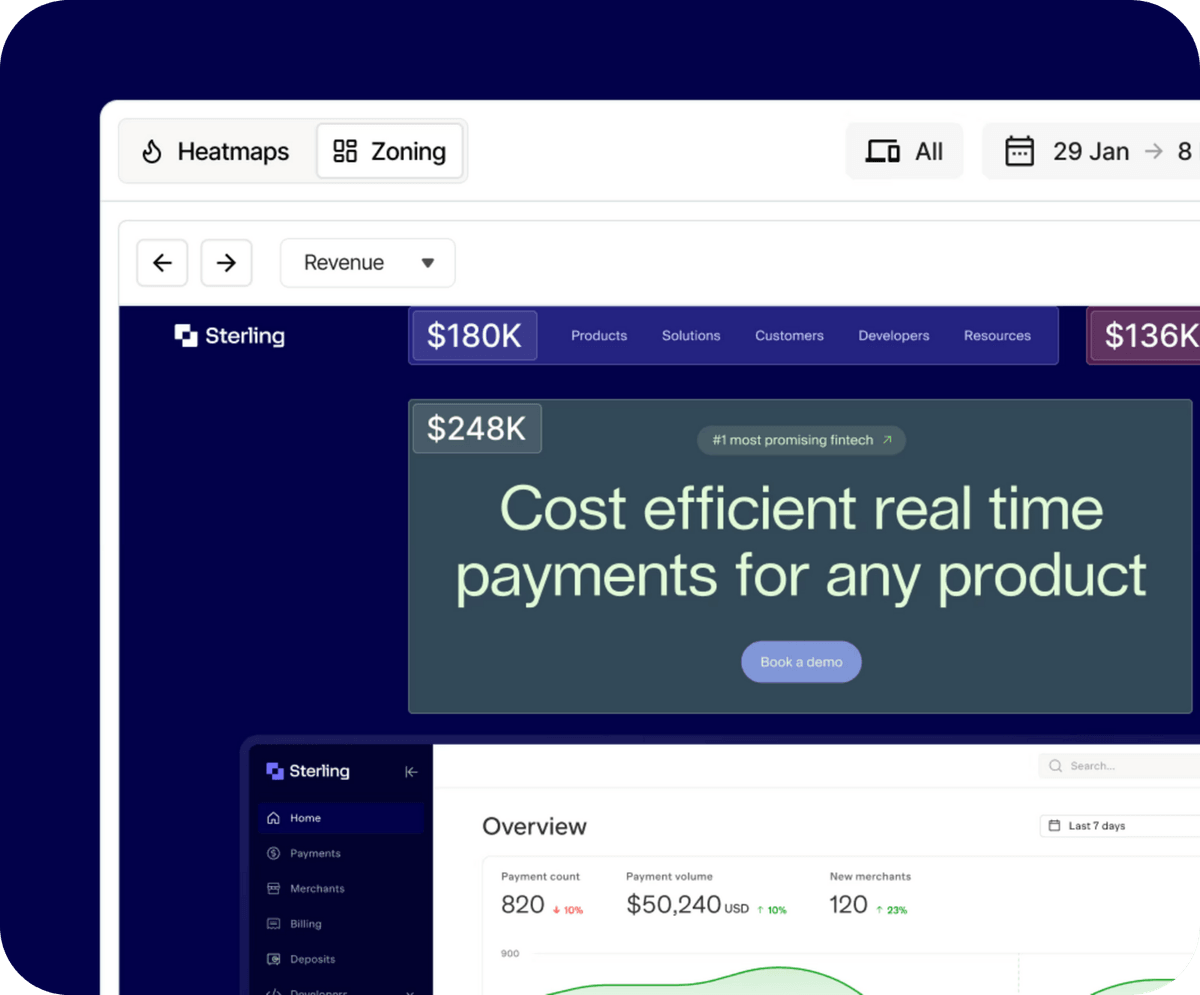Open Merchants in the dashboard sidebar
Image resolution: width=1200 pixels, height=995 pixels.
pos(341,888)
